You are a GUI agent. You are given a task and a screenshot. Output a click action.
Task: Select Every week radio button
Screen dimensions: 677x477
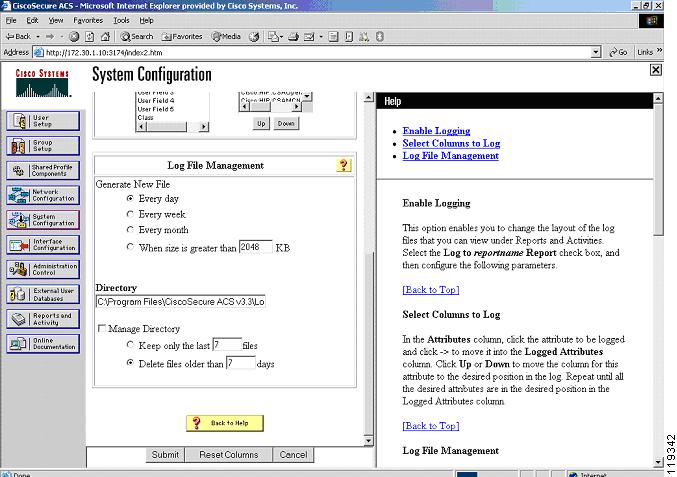pyautogui.click(x=130, y=214)
